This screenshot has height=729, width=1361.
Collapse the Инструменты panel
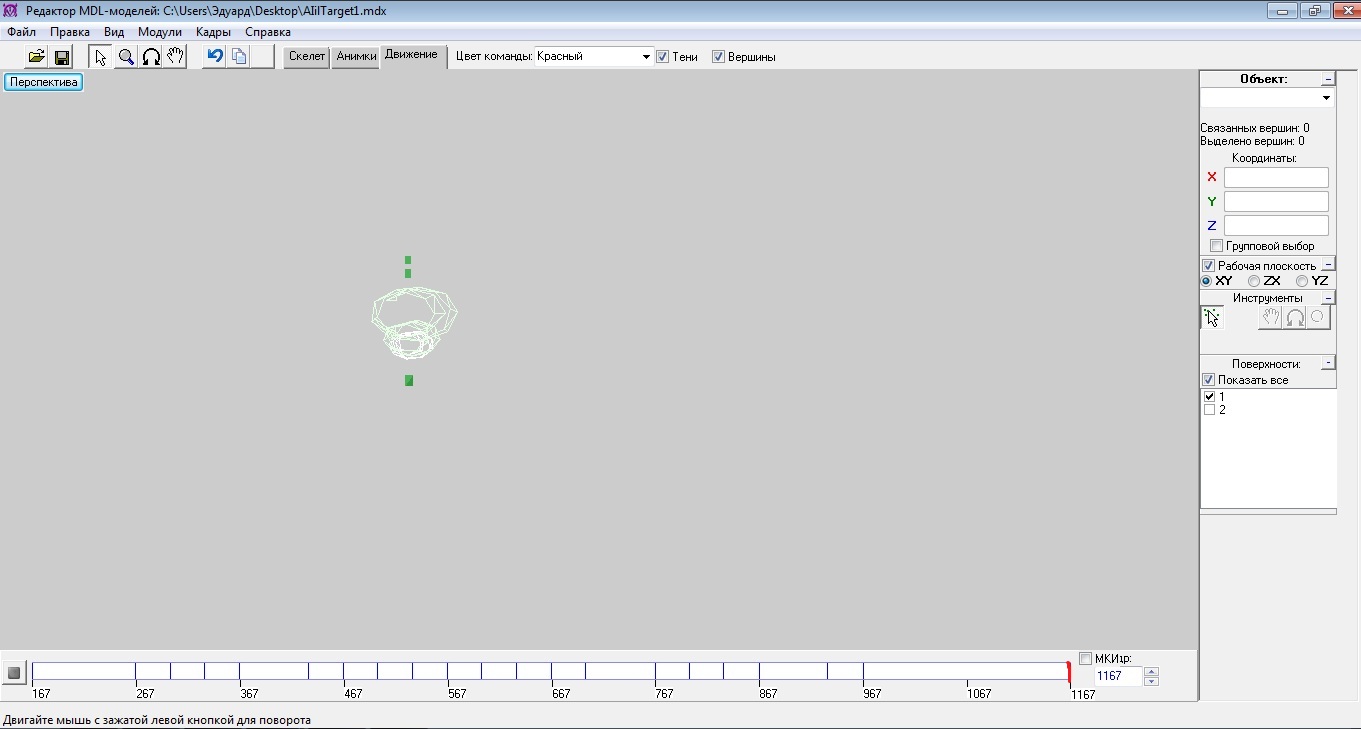point(1328,298)
